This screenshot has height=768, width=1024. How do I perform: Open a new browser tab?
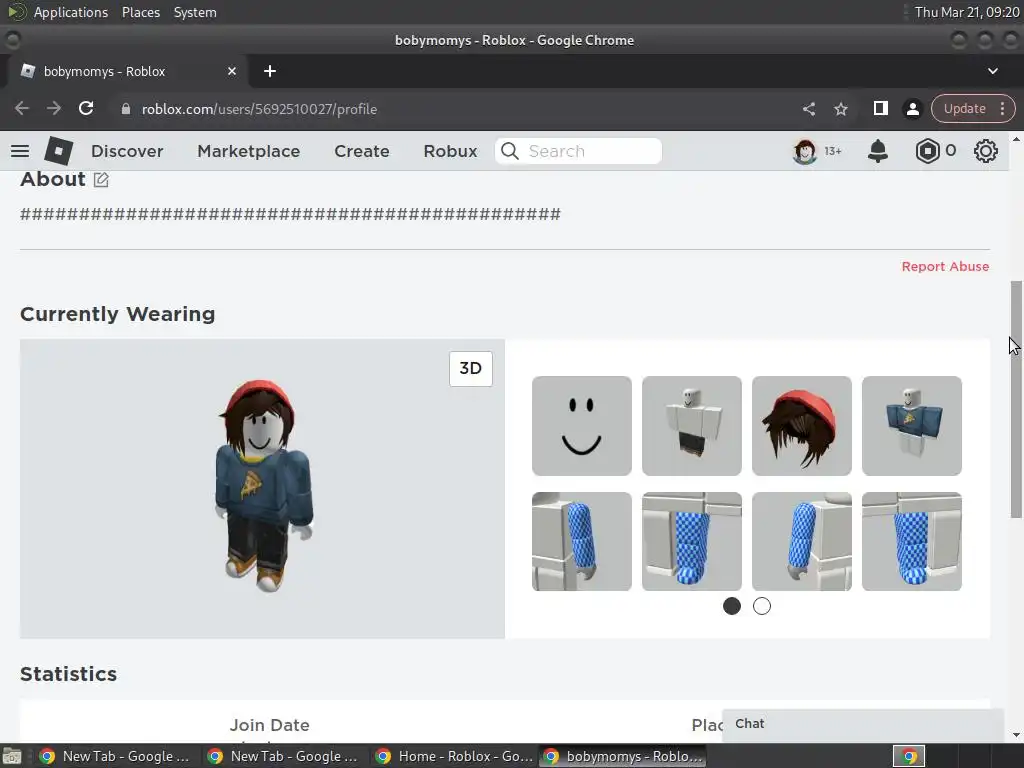[270, 71]
